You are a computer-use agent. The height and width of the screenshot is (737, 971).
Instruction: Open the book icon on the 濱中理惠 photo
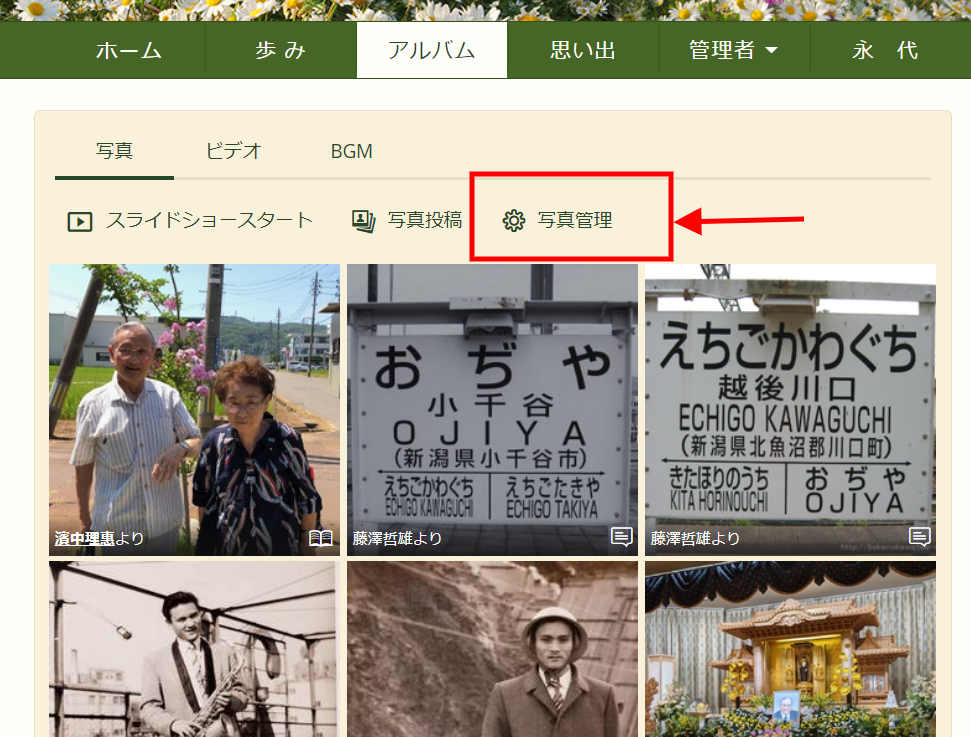pyautogui.click(x=322, y=538)
